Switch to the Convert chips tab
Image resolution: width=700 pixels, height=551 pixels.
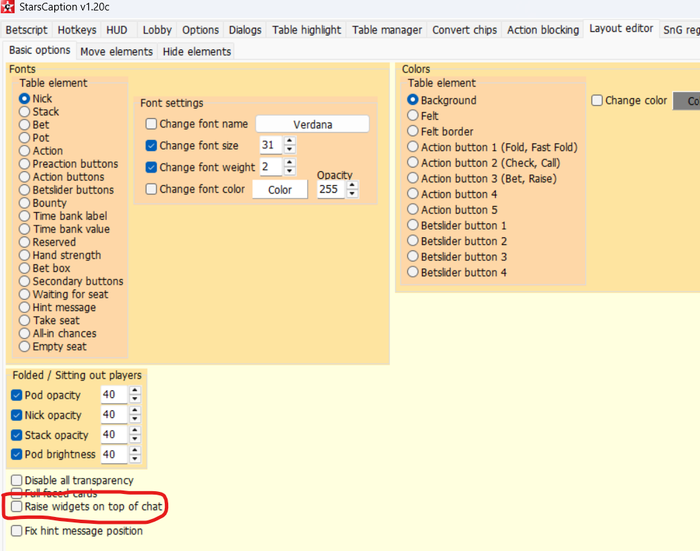tap(464, 30)
